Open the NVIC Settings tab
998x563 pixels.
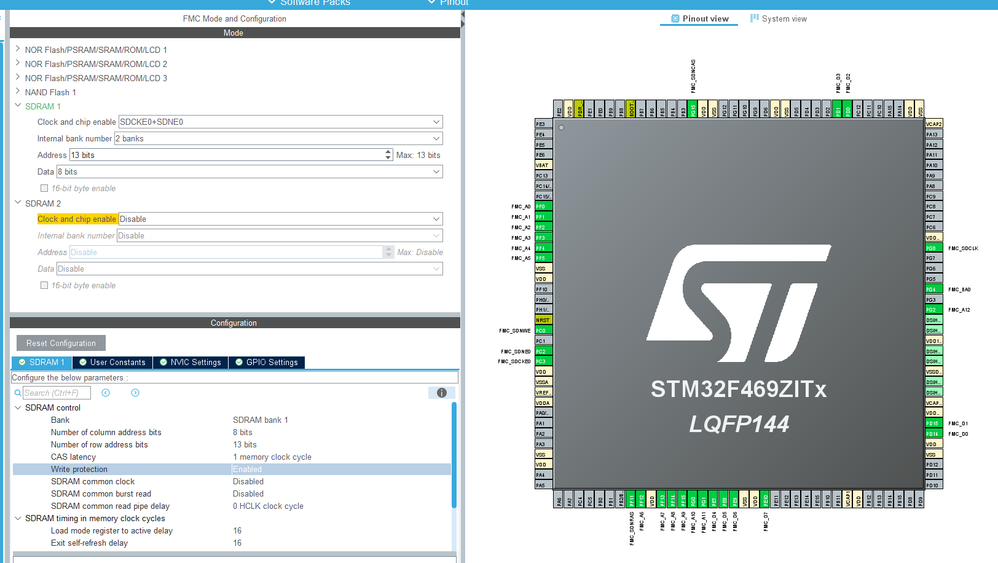190,362
